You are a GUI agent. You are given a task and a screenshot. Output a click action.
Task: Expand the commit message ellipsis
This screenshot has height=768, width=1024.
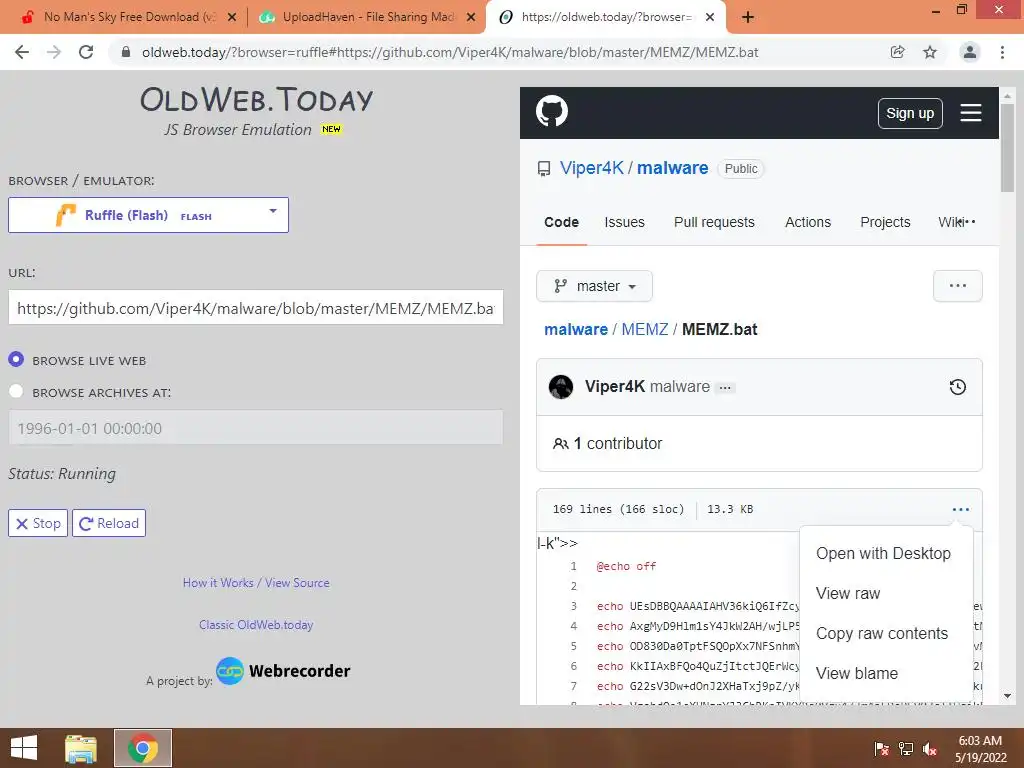[x=725, y=387]
